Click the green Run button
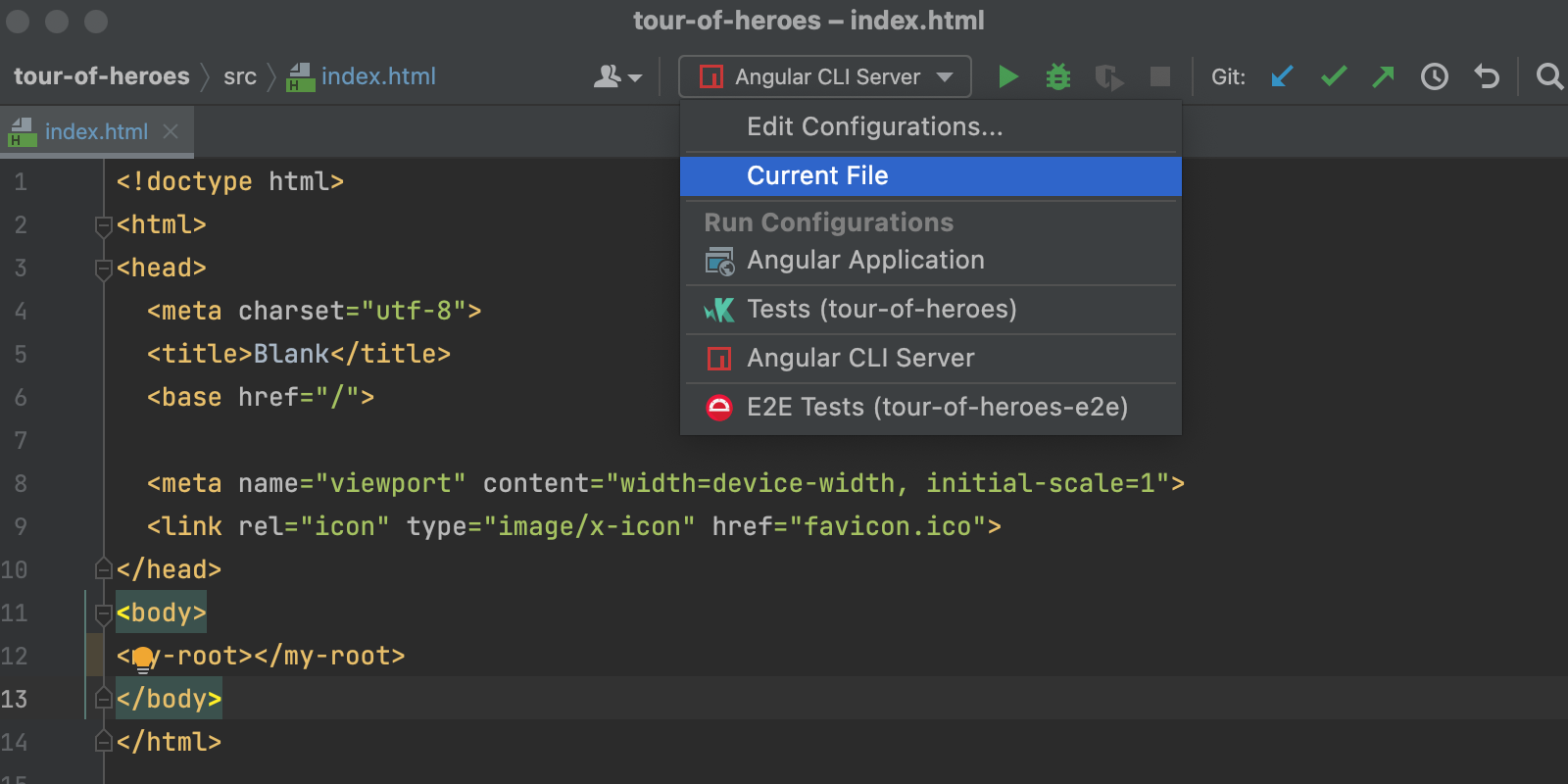 1007,76
